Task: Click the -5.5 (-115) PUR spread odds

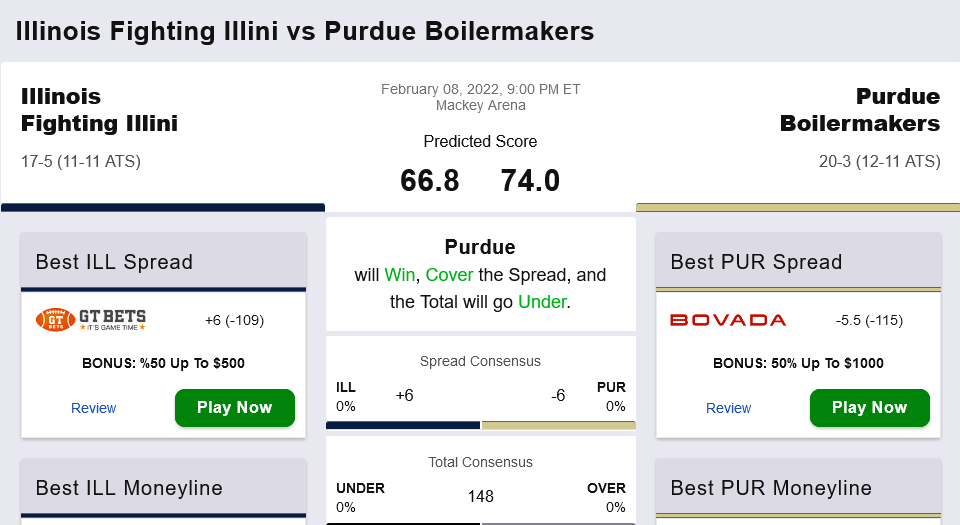Action: 869,320
